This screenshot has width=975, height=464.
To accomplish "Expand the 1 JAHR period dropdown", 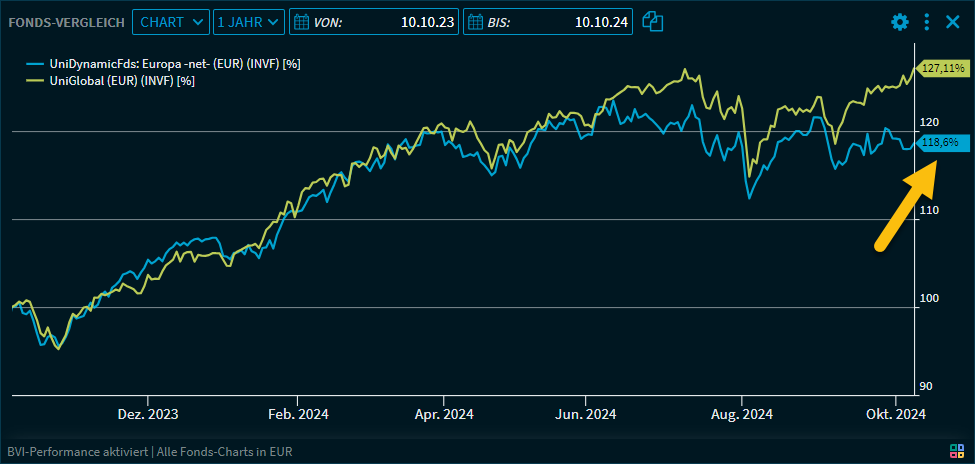I will click(x=248, y=22).
